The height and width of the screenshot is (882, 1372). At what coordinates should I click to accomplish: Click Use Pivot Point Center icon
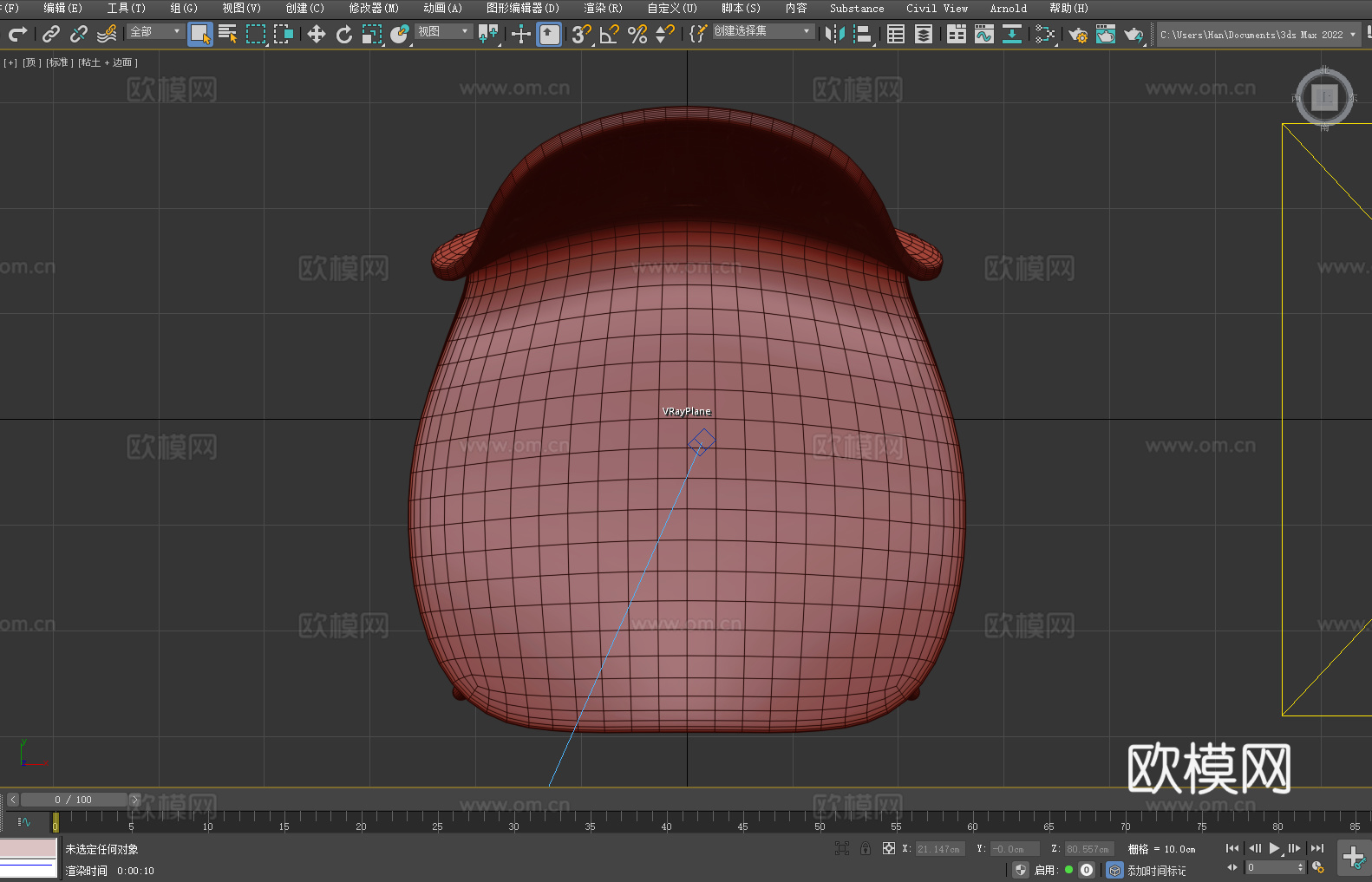click(488, 34)
